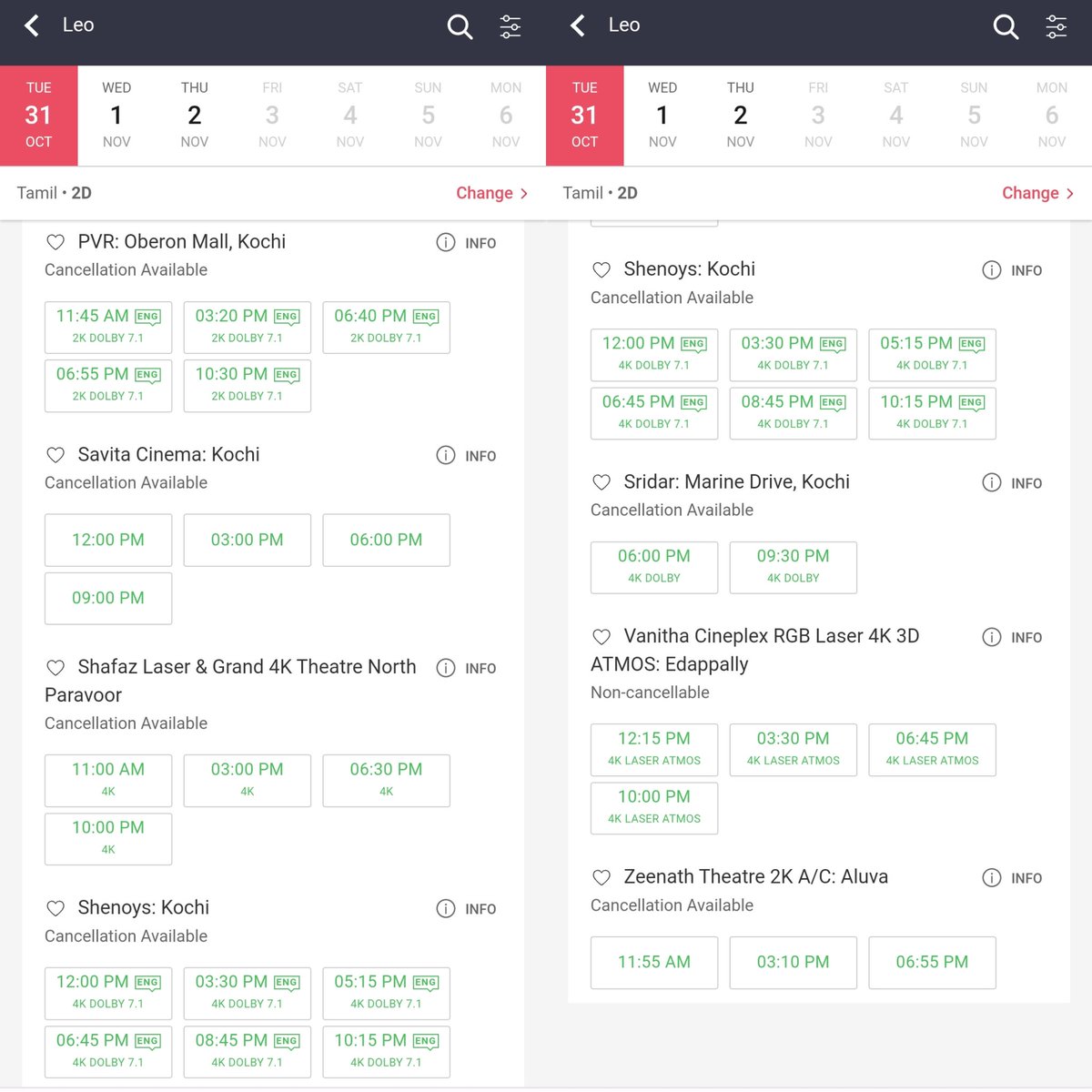
Task: Favorite Shenoys: Kochi heart in left screenshot
Action: (x=56, y=908)
